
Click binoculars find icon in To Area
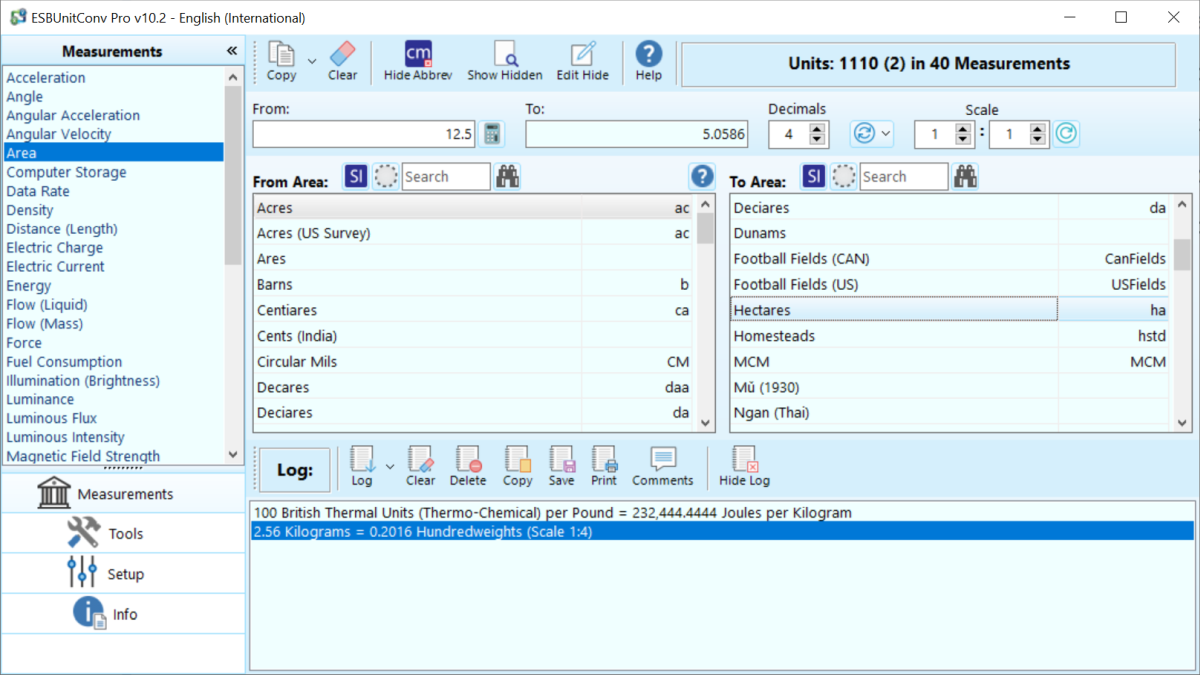(x=965, y=177)
